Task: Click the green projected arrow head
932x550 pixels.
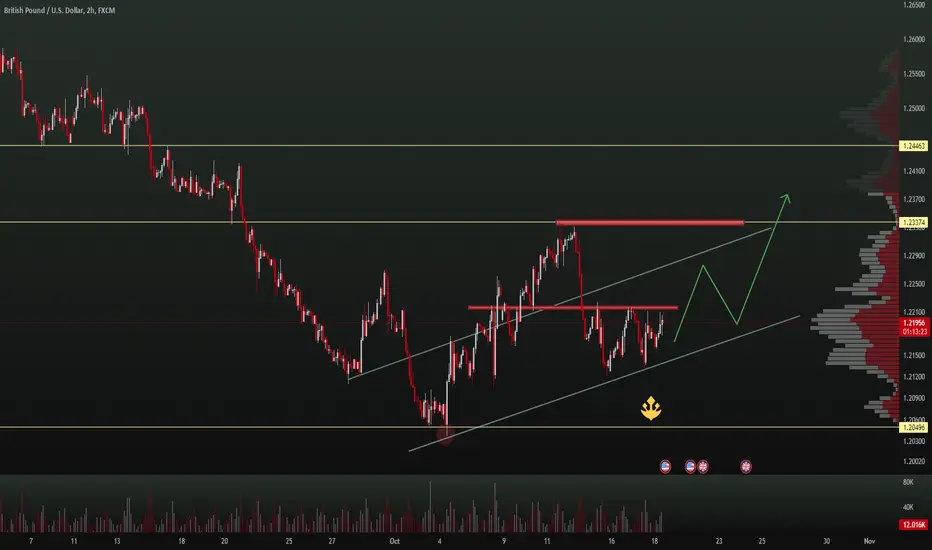Action: tap(786, 198)
